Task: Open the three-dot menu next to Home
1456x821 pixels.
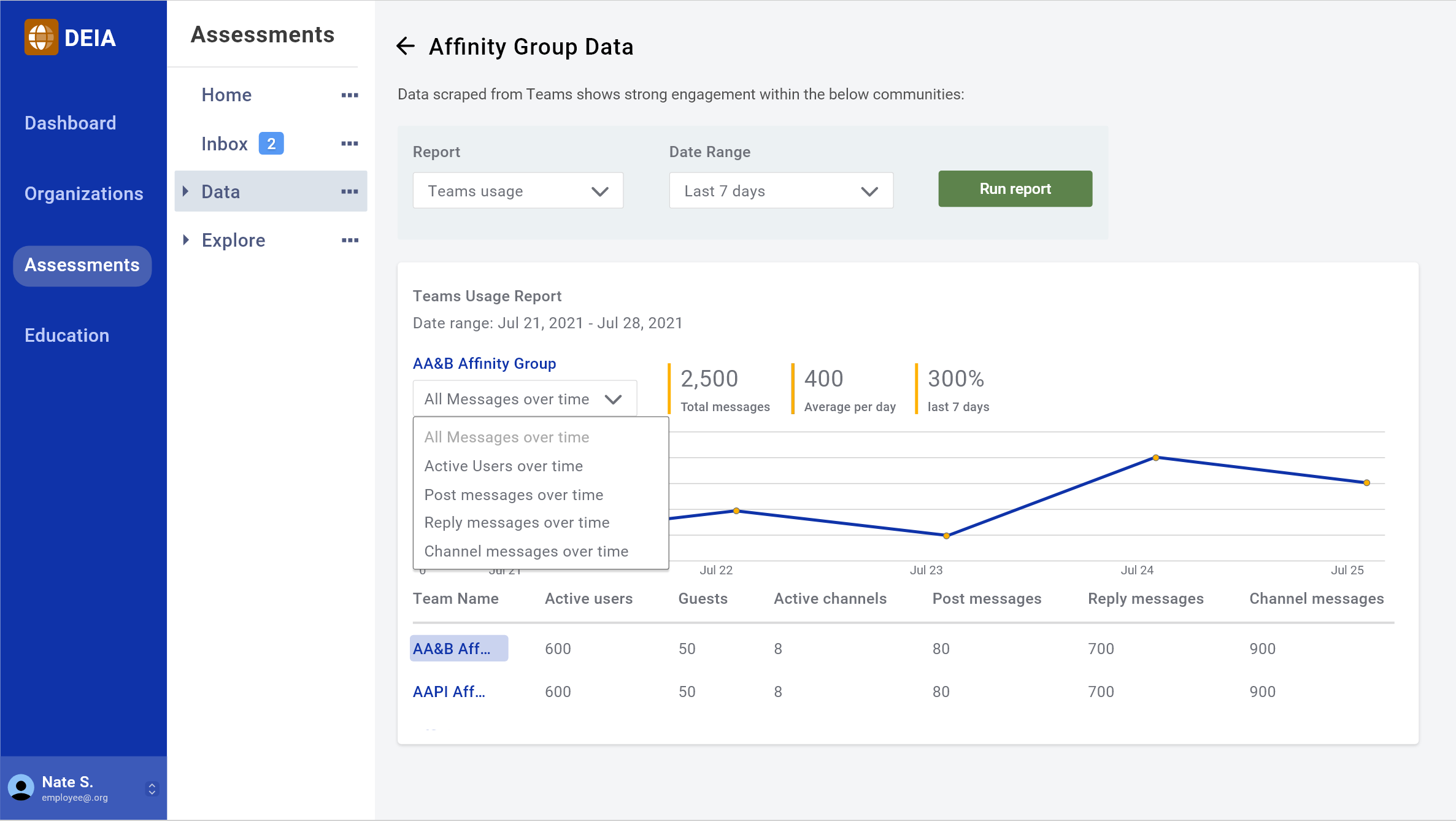Action: (x=349, y=95)
